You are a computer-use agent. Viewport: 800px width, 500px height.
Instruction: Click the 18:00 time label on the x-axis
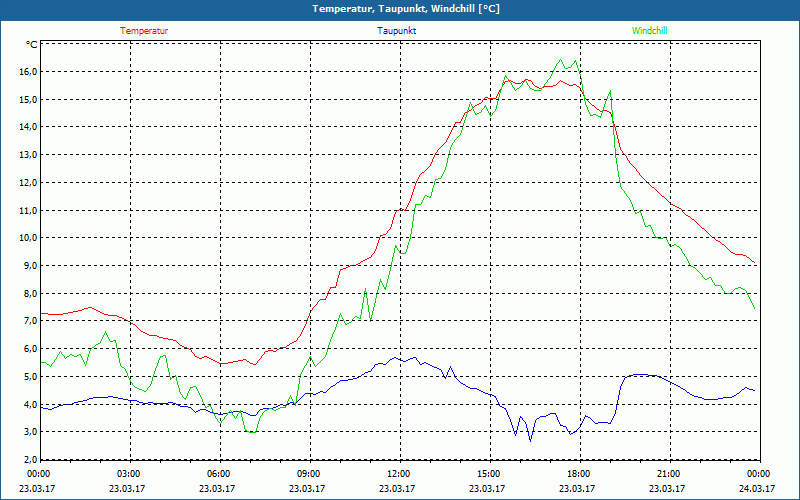point(577,474)
